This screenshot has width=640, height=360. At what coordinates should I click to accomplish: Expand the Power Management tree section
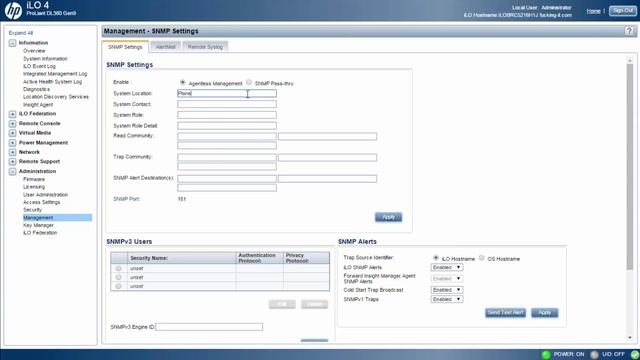coord(13,143)
